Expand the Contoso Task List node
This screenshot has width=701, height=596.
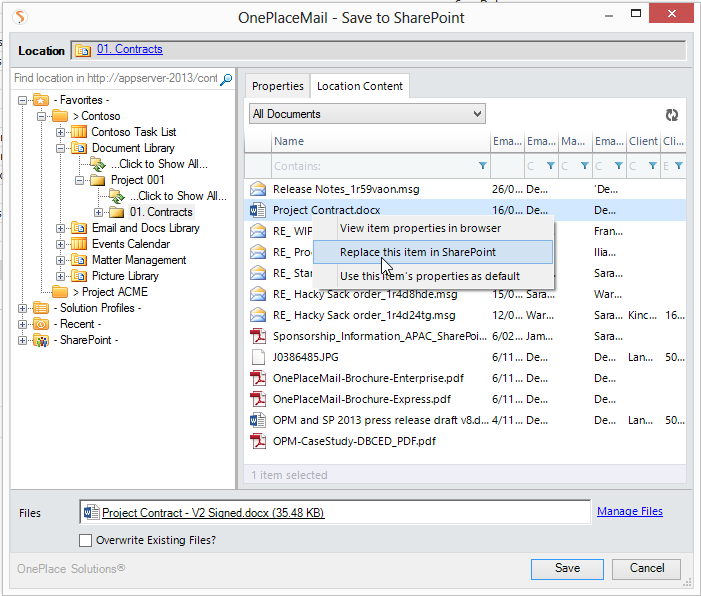[60, 132]
